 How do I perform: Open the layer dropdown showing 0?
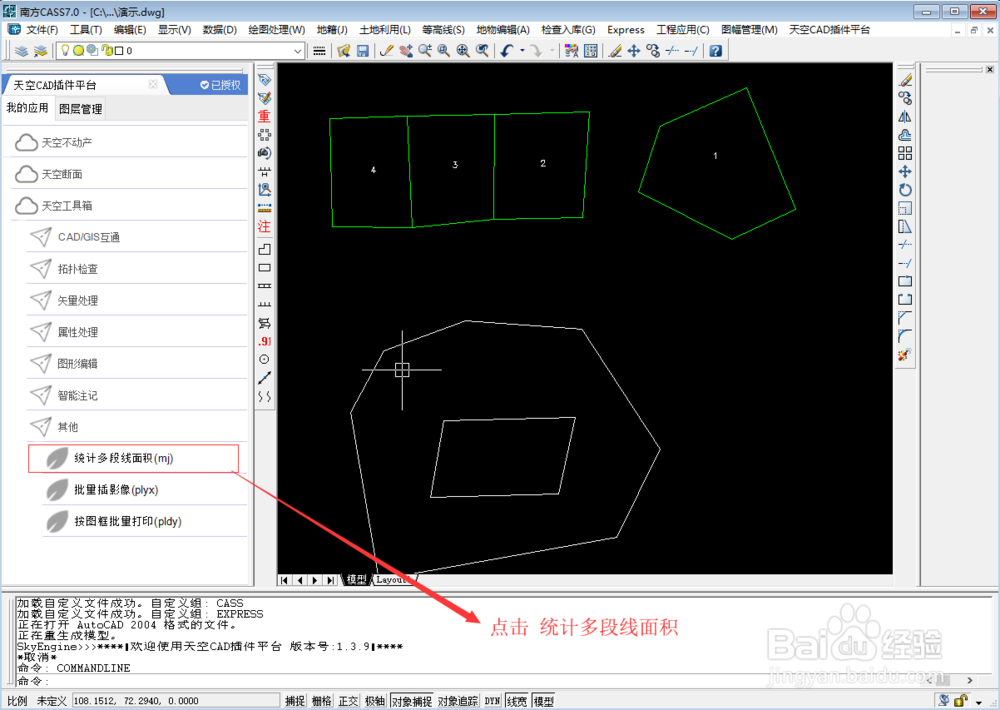point(180,50)
